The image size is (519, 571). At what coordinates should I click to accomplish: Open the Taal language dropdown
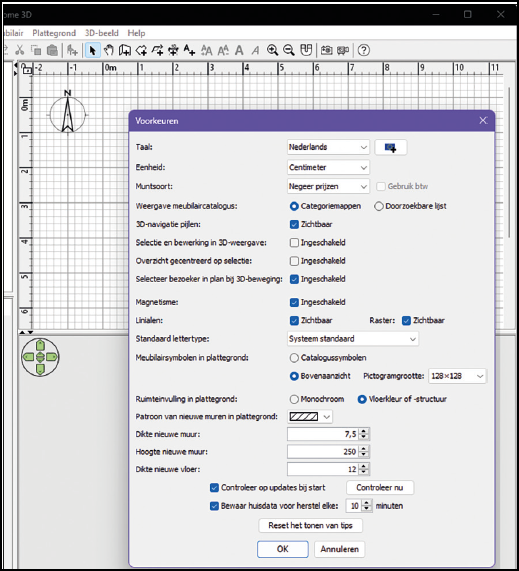(328, 147)
